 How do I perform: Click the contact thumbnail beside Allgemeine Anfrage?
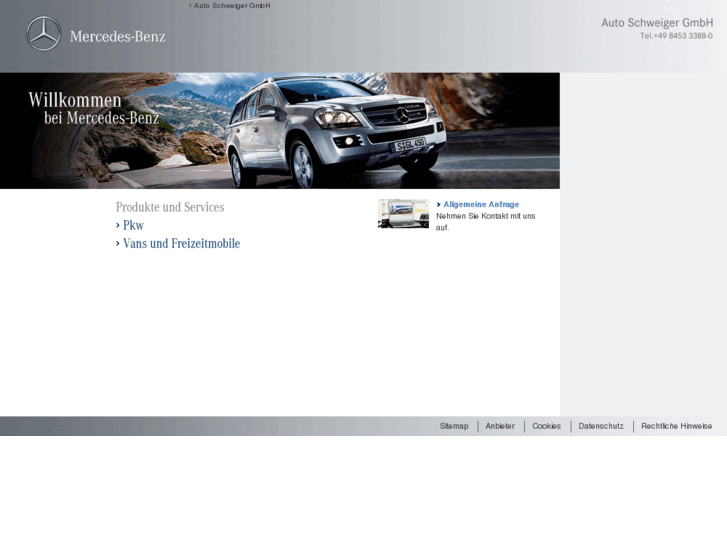403,214
